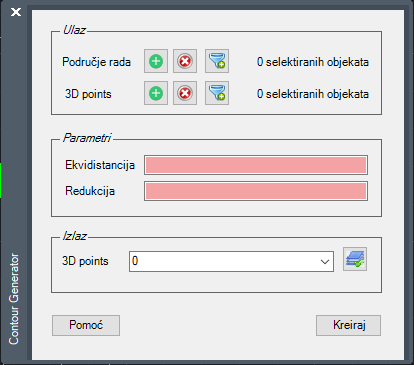Click the 3D points selected objects count

[313, 94]
